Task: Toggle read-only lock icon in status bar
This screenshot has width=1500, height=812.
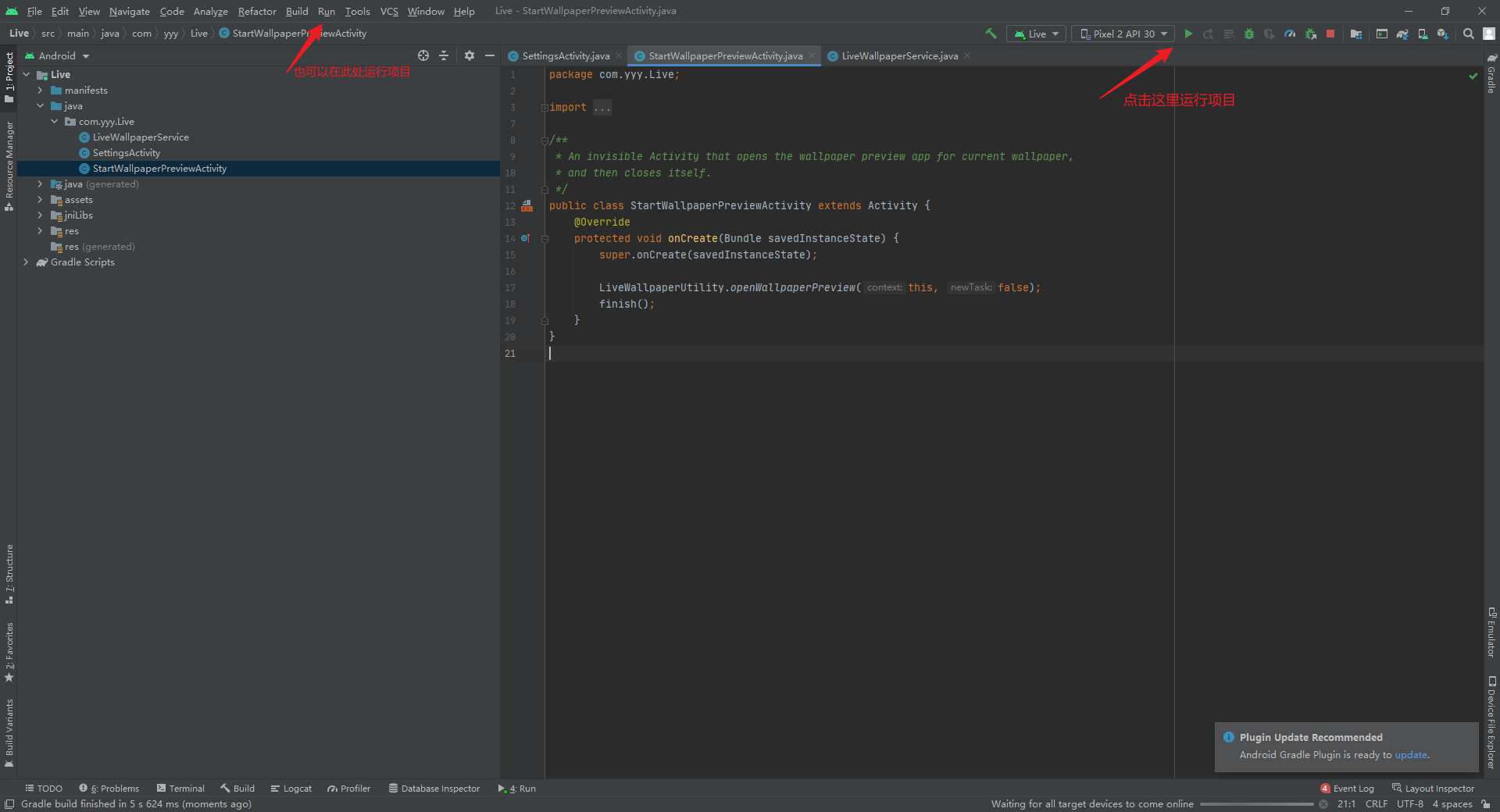Action: pos(1486,804)
